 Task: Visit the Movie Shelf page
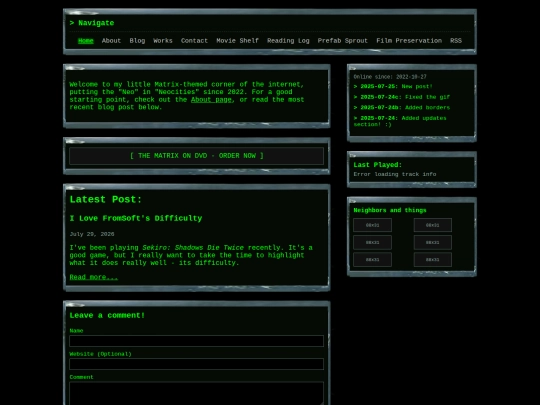click(x=237, y=41)
